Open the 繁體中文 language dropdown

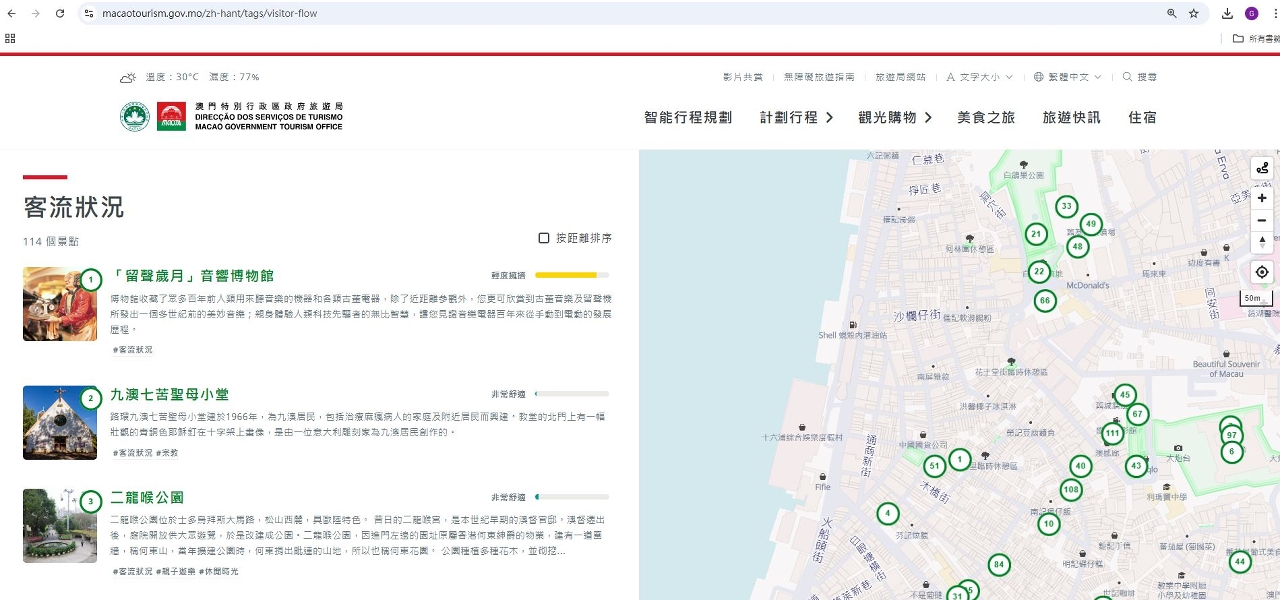pos(1068,77)
